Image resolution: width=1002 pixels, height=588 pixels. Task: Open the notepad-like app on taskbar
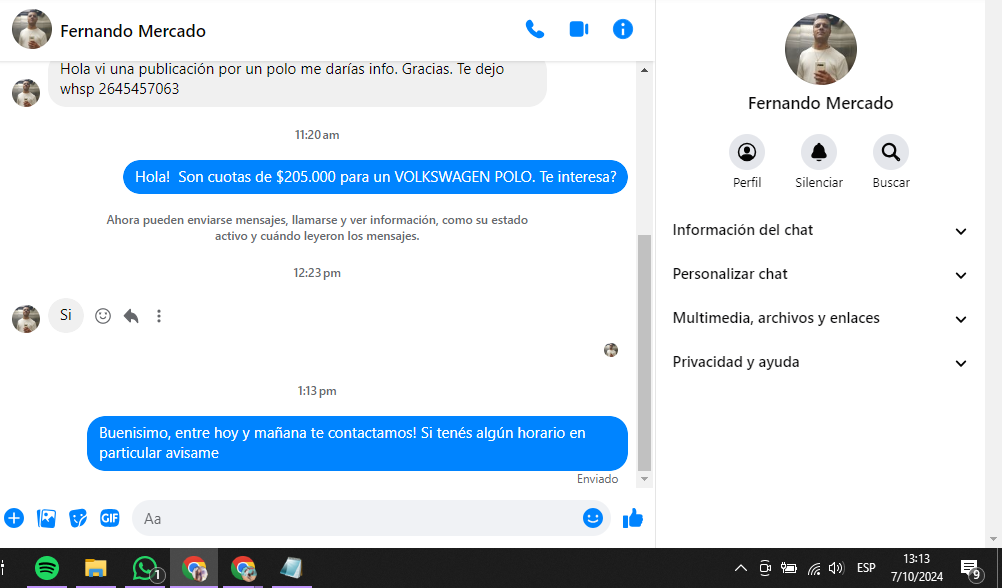(x=291, y=568)
